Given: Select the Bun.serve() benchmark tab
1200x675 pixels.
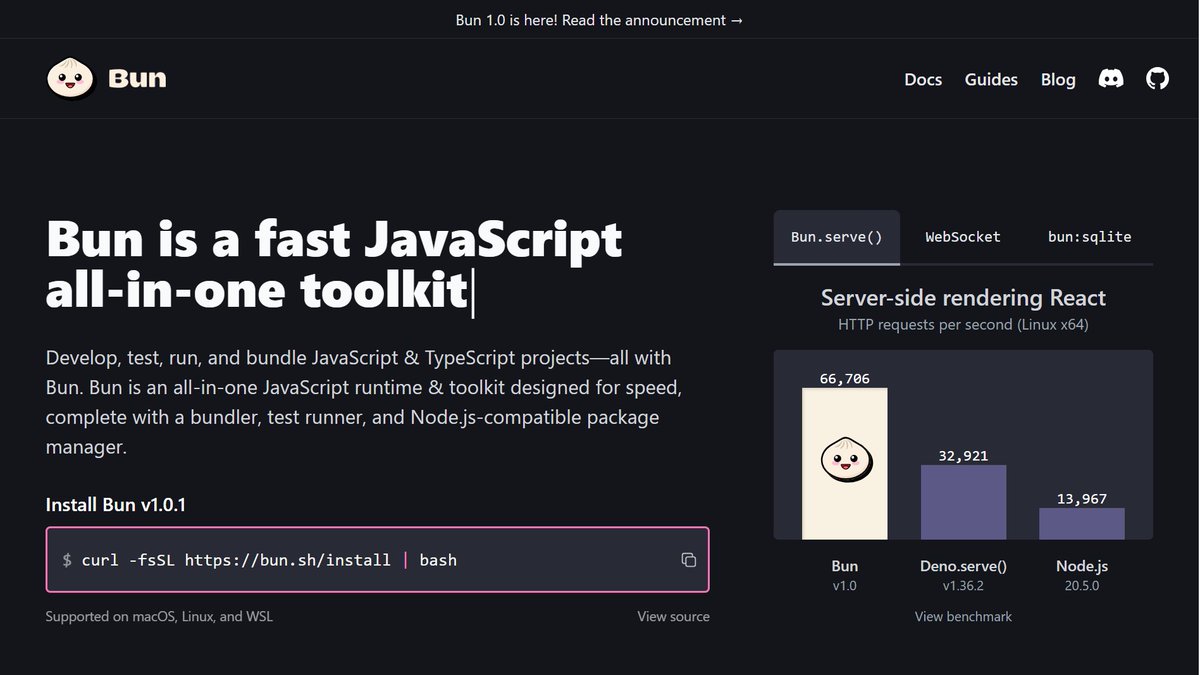Looking at the screenshot, I should click(x=837, y=237).
